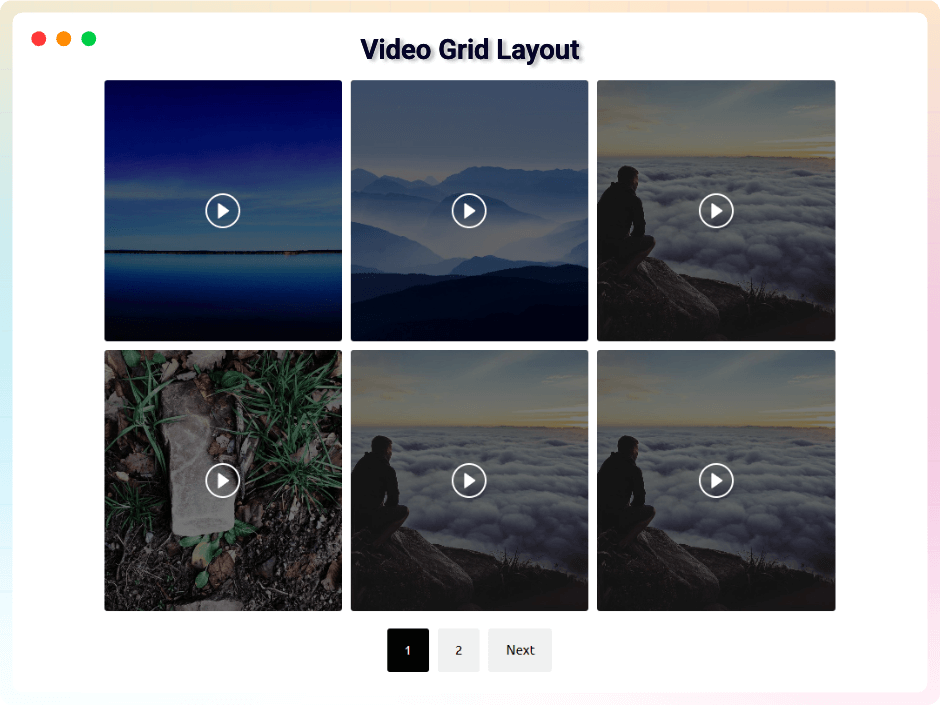Play the bottom-right sunset clouds video
The width and height of the screenshot is (940, 705).
(716, 480)
